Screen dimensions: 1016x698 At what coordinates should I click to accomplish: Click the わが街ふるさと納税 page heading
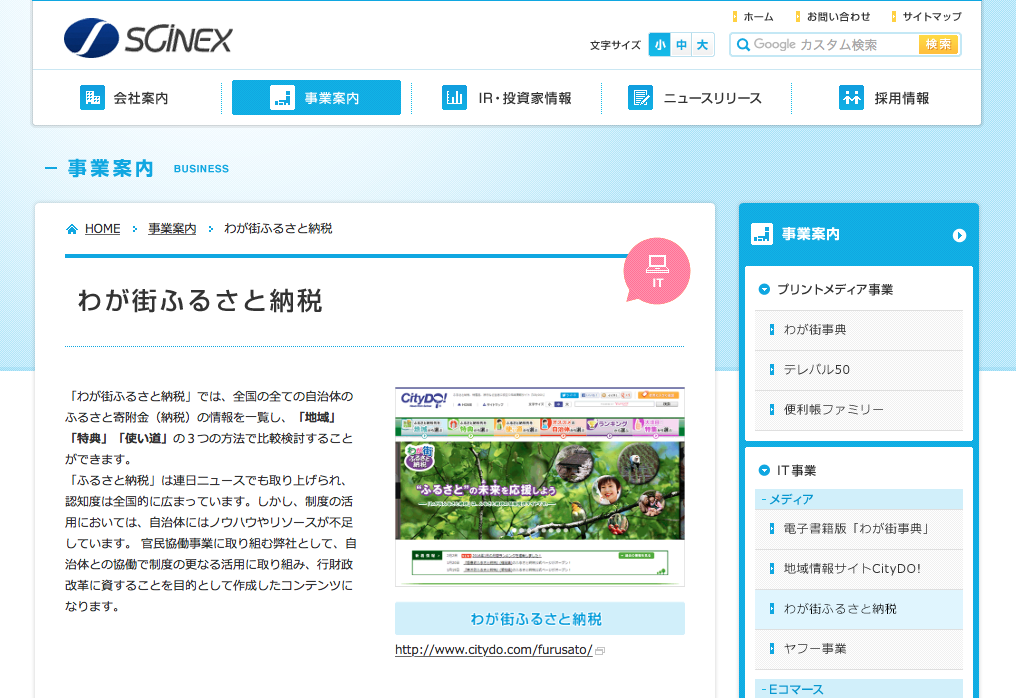click(200, 301)
